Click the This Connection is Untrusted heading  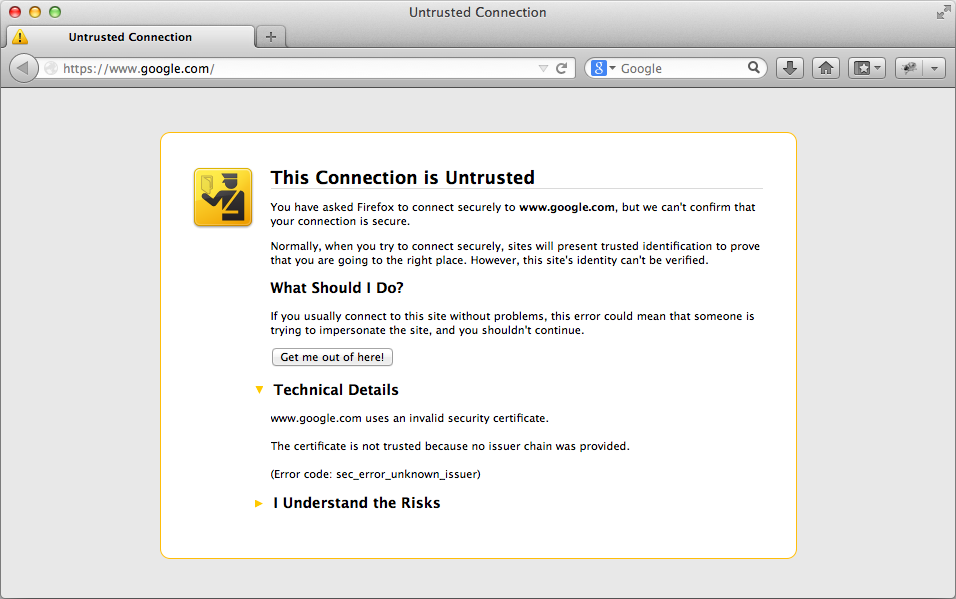pos(402,178)
